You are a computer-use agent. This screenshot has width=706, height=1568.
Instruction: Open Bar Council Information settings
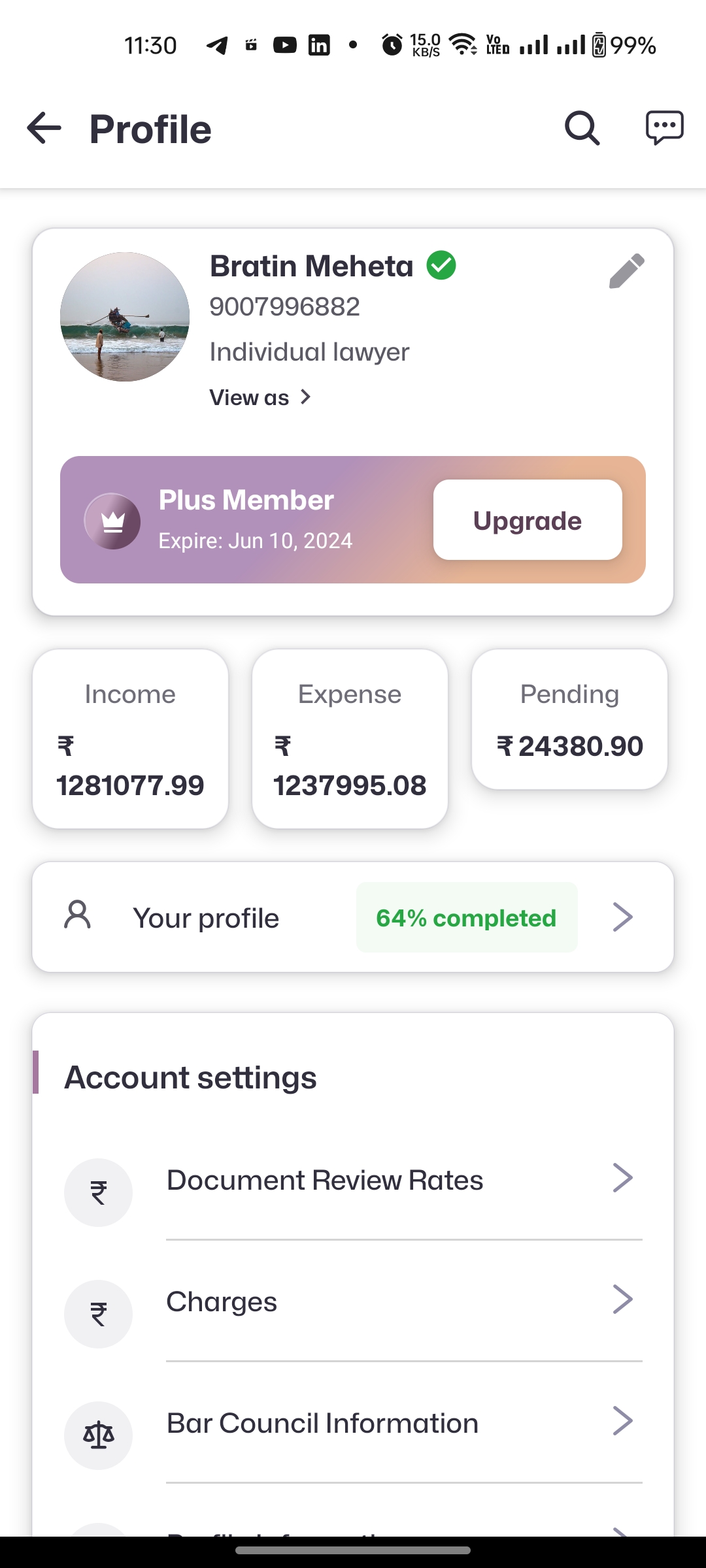[322, 1423]
